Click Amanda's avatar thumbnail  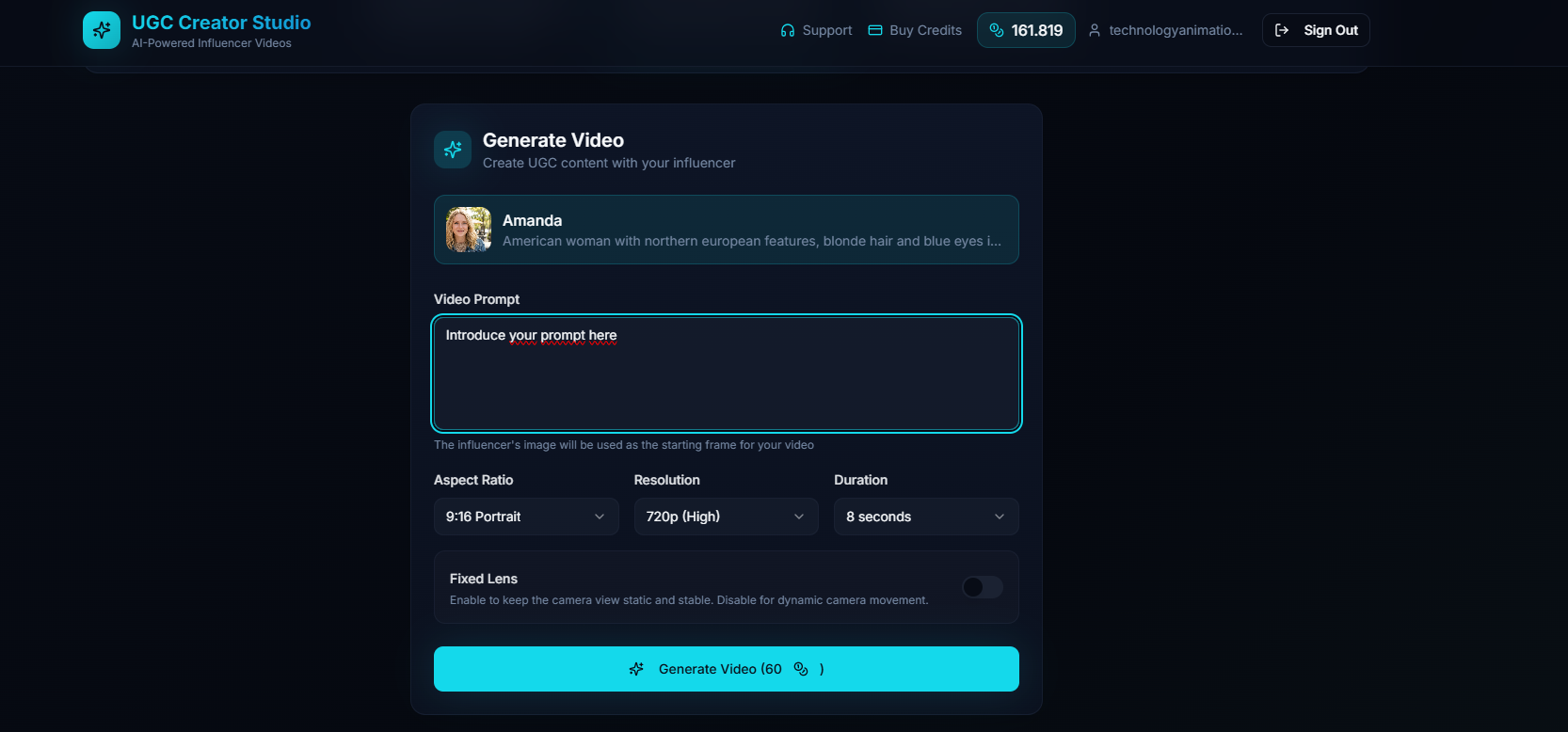click(x=469, y=230)
